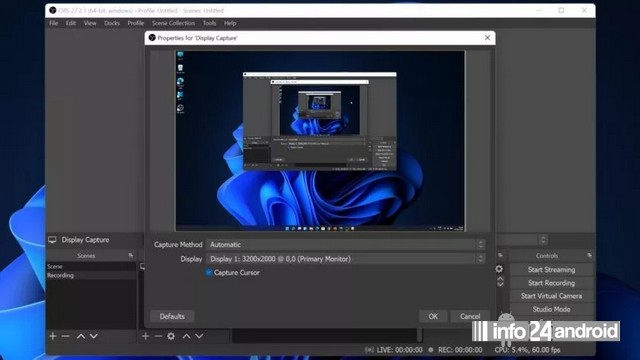Add a new scene with plus icon
The width and height of the screenshot is (640, 360).
(x=53, y=336)
